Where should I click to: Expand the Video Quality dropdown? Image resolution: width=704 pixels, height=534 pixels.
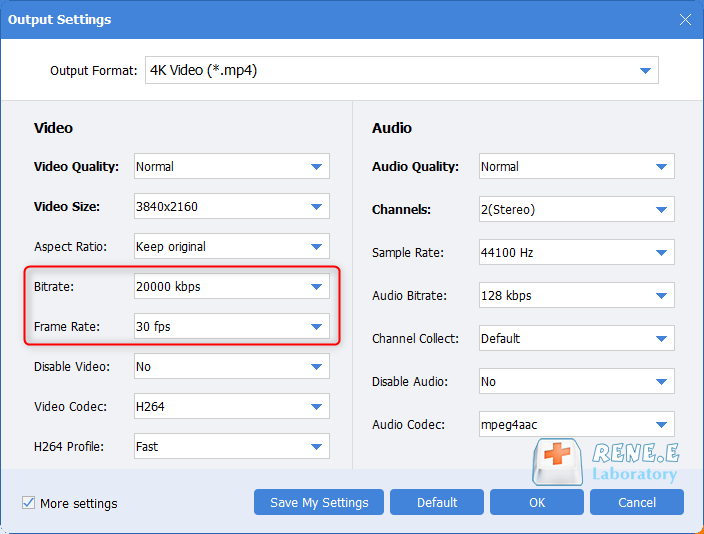coord(232,166)
